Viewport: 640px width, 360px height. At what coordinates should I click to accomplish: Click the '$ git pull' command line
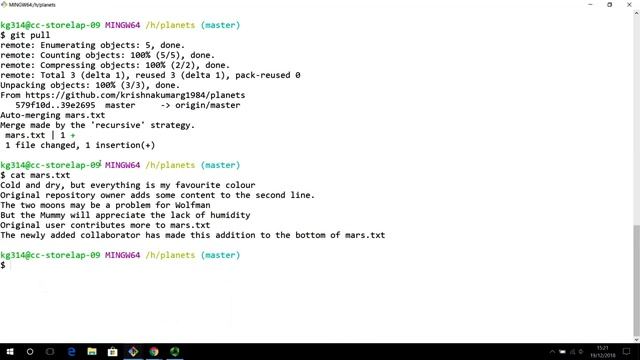click(25, 35)
